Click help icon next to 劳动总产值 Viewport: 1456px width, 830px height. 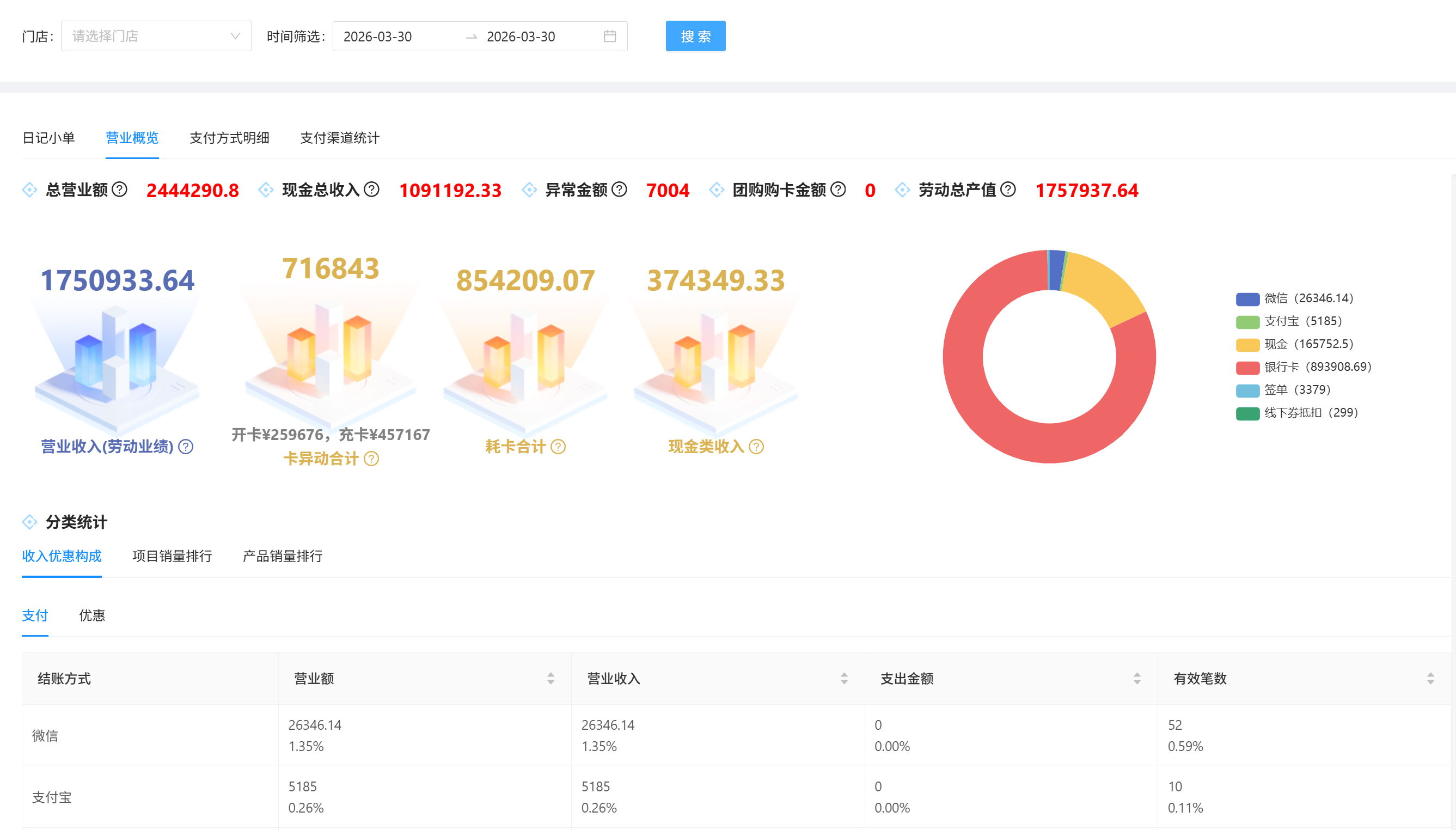(x=1008, y=190)
